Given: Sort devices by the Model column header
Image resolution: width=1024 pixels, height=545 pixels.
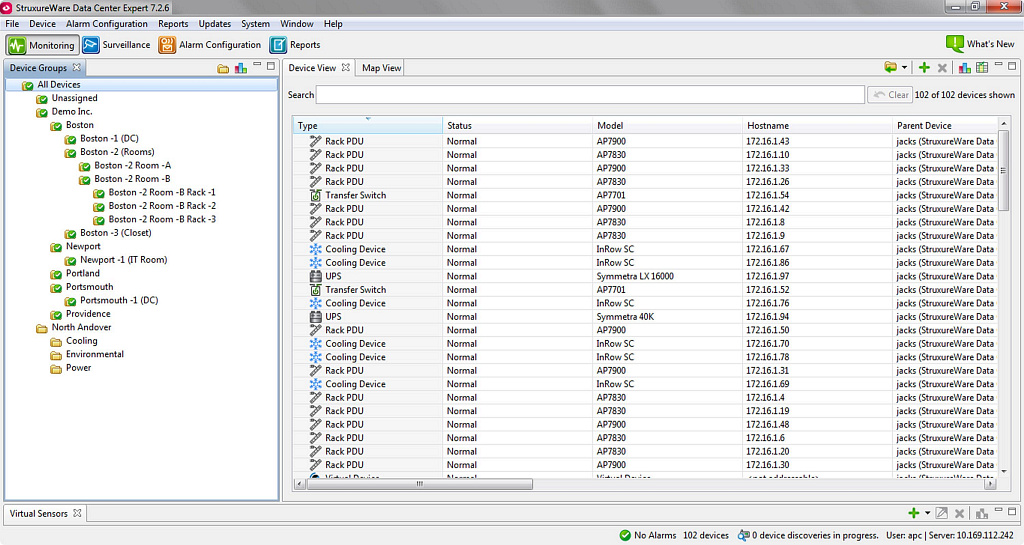Looking at the screenshot, I should click(667, 125).
